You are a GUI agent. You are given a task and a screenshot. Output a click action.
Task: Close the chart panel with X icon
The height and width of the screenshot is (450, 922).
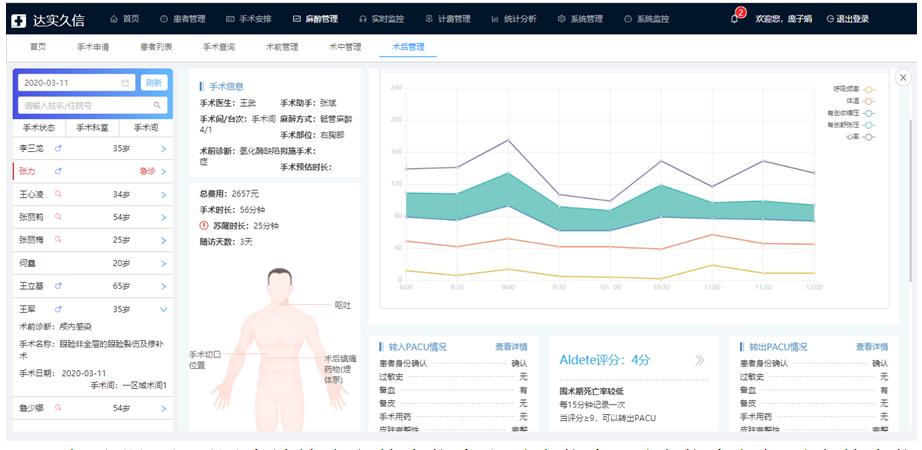coord(902,77)
